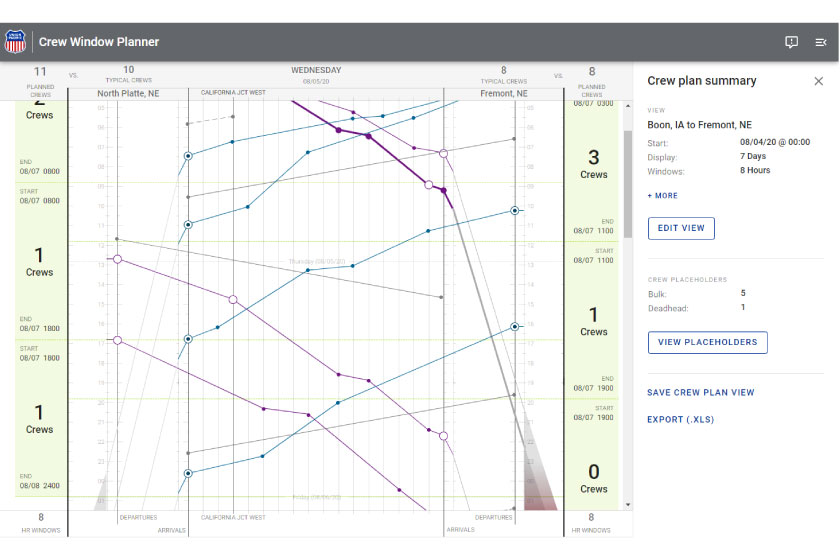840x560 pixels.
Task: Collapse the side panel via menu icon
Action: pos(821,42)
